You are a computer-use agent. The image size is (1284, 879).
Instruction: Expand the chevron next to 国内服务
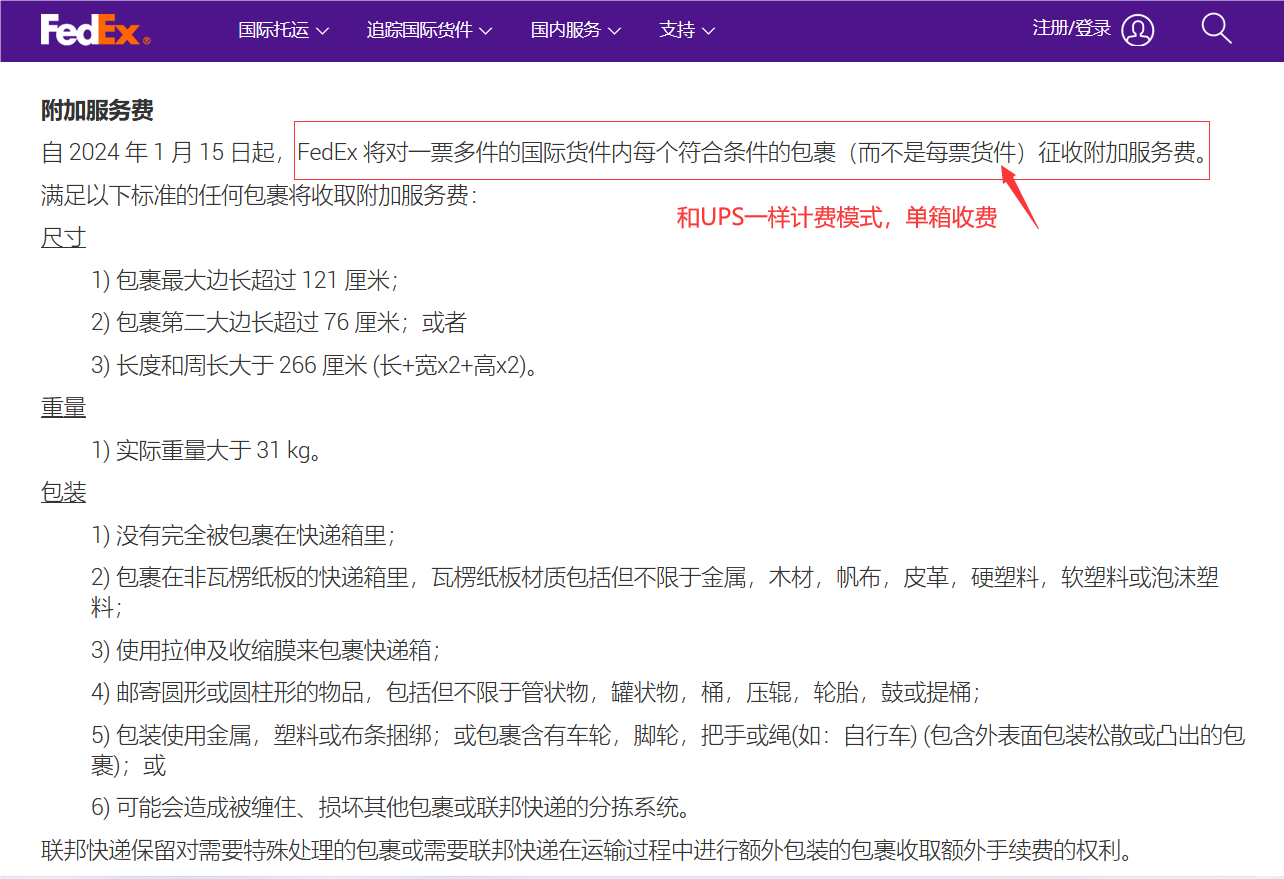pyautogui.click(x=614, y=31)
